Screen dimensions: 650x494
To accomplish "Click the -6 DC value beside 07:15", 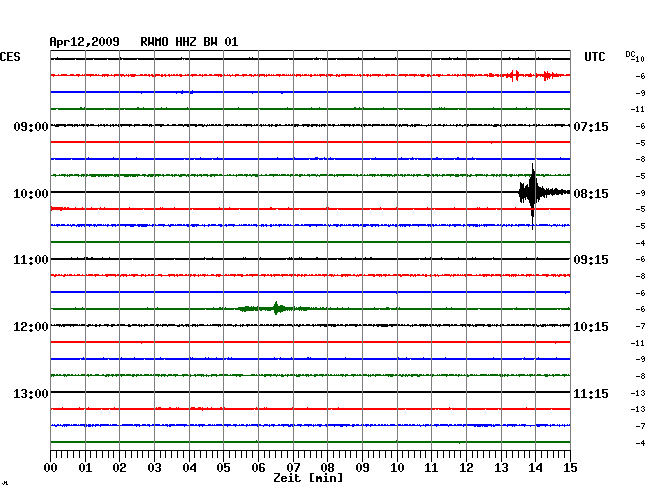I will (640, 126).
